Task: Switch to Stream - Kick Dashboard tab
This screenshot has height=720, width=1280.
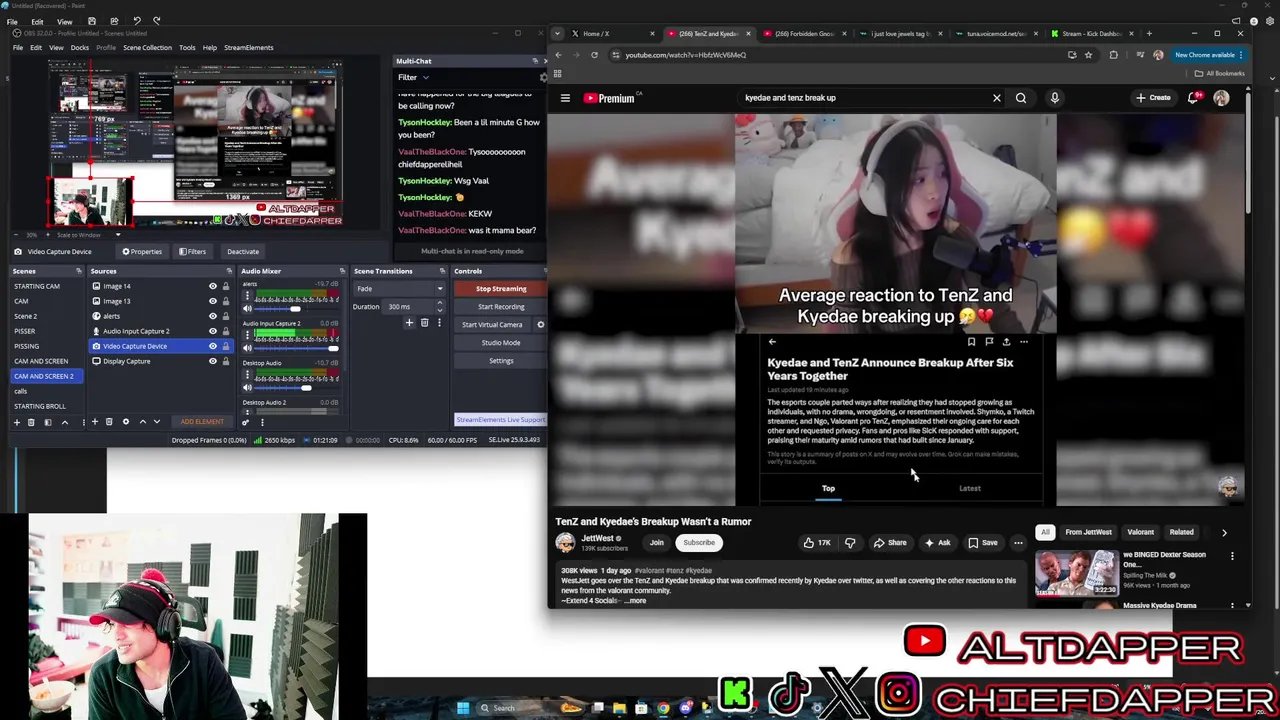Action: [x=1091, y=33]
